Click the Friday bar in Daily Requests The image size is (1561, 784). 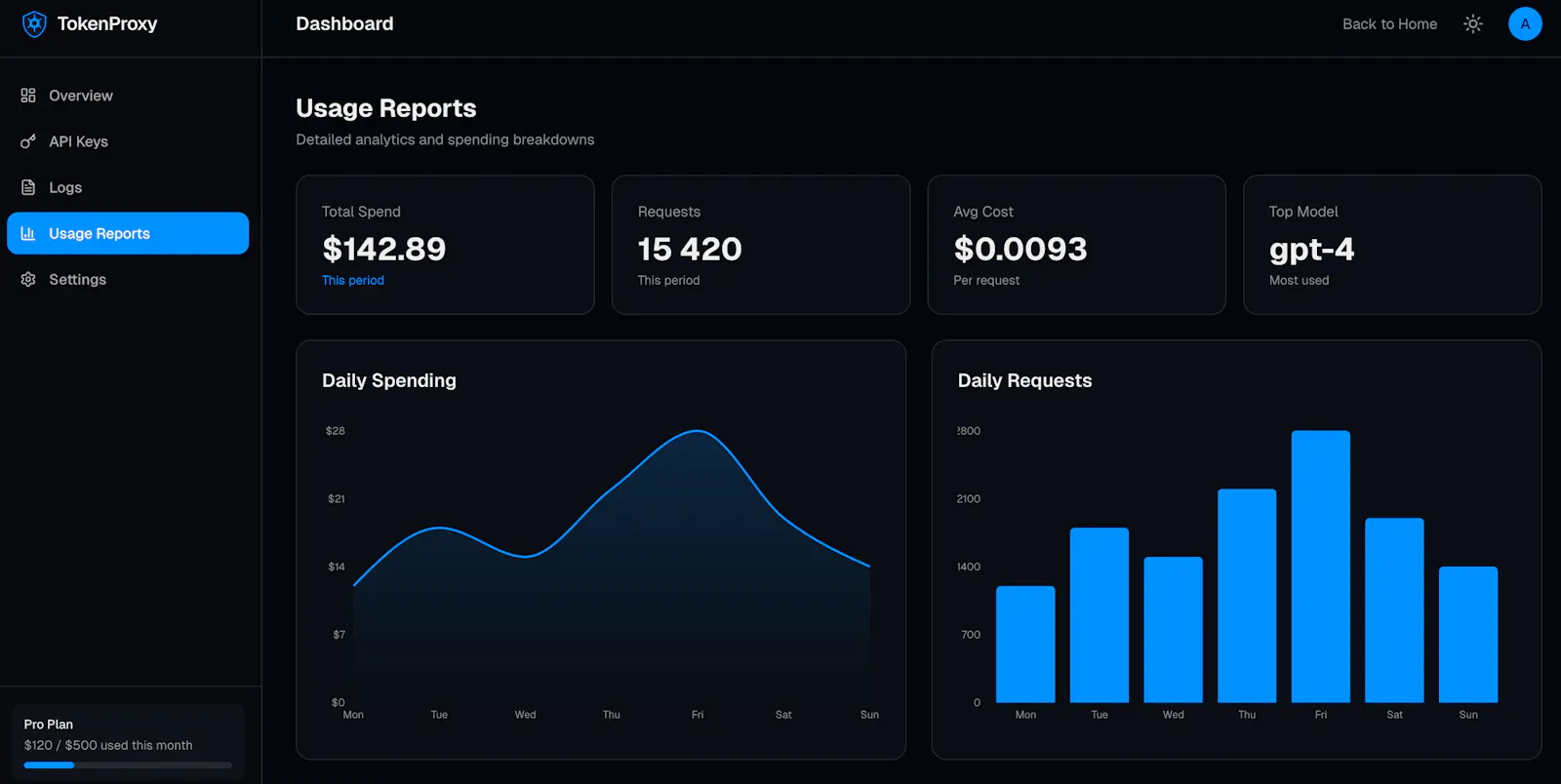click(x=1321, y=567)
